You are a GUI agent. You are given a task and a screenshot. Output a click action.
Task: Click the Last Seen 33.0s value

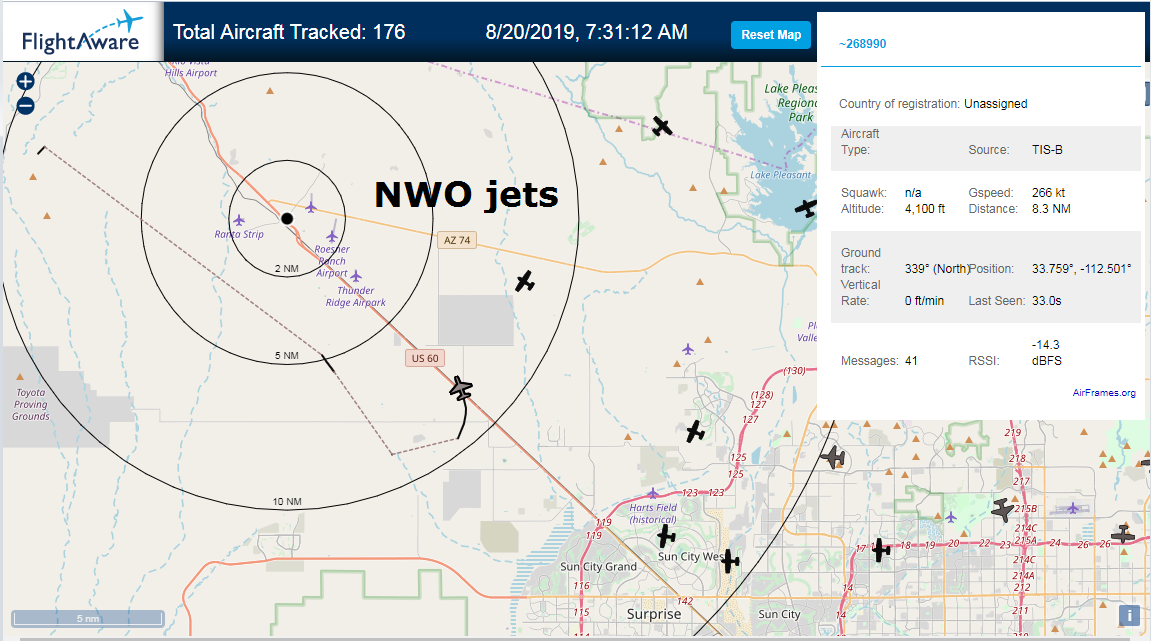click(x=1047, y=301)
